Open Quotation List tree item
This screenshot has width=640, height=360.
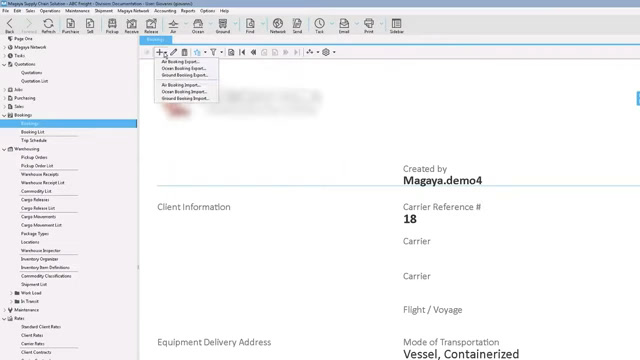35,81
